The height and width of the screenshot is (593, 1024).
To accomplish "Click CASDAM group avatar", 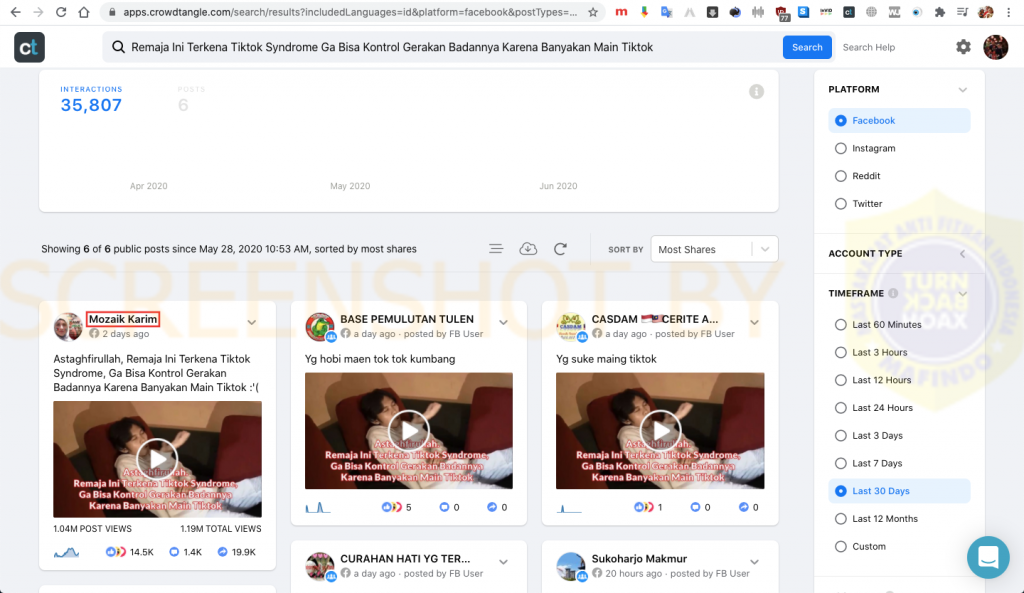I will (571, 327).
